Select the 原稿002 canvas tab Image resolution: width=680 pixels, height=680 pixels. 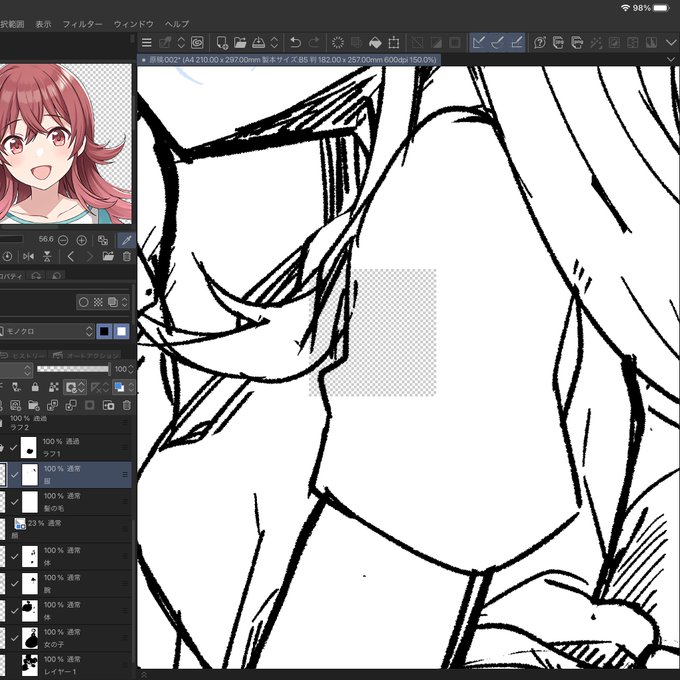[289, 60]
